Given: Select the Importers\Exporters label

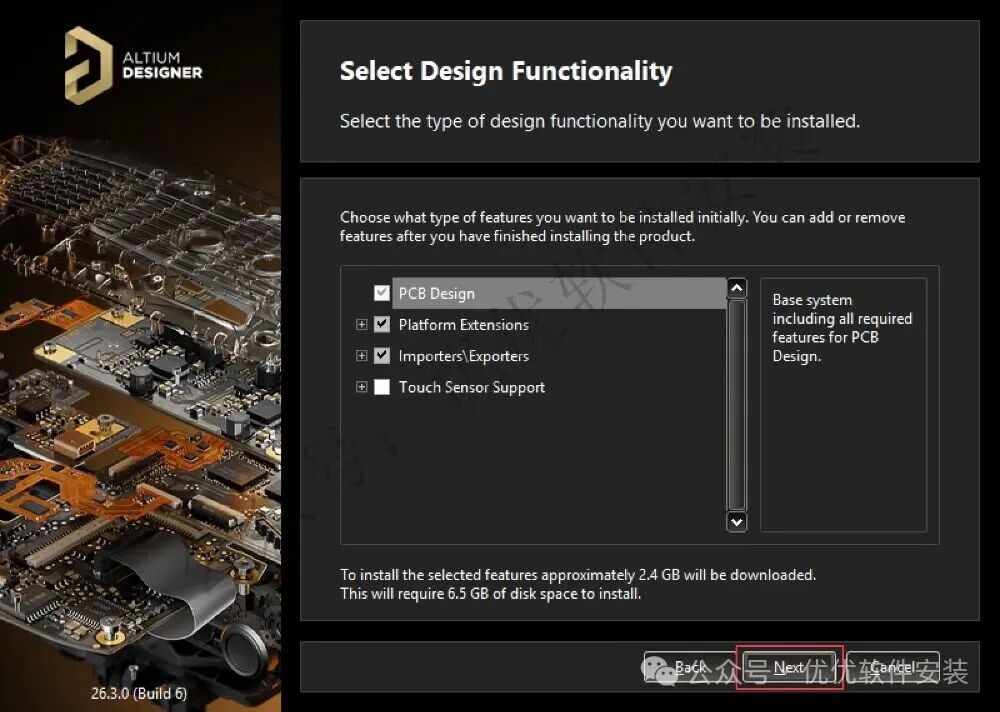Looking at the screenshot, I should tap(464, 356).
